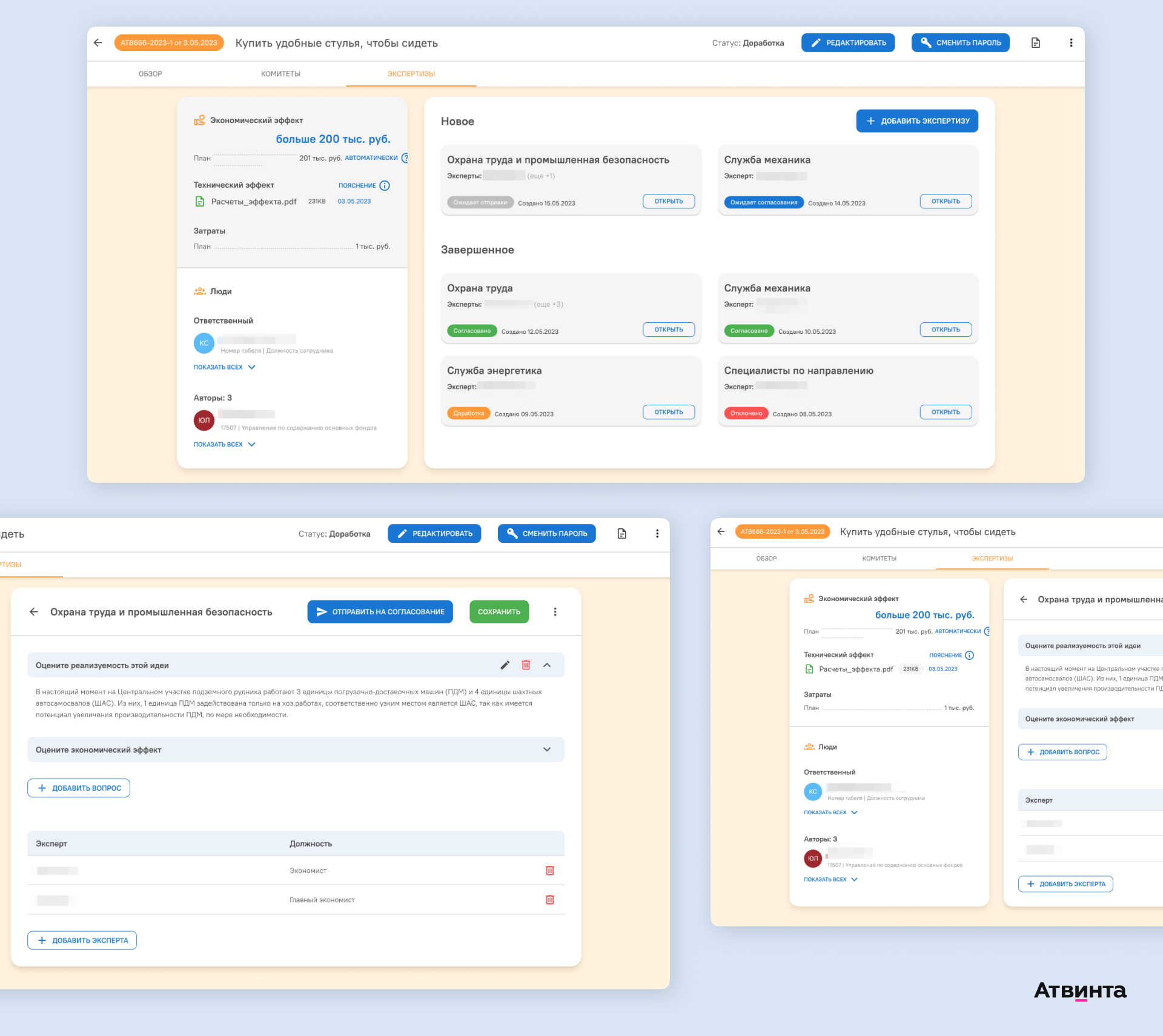Image resolution: width=1163 pixels, height=1036 pixels.
Task: Delete expert row with Главный экономист position
Action: [x=550, y=900]
